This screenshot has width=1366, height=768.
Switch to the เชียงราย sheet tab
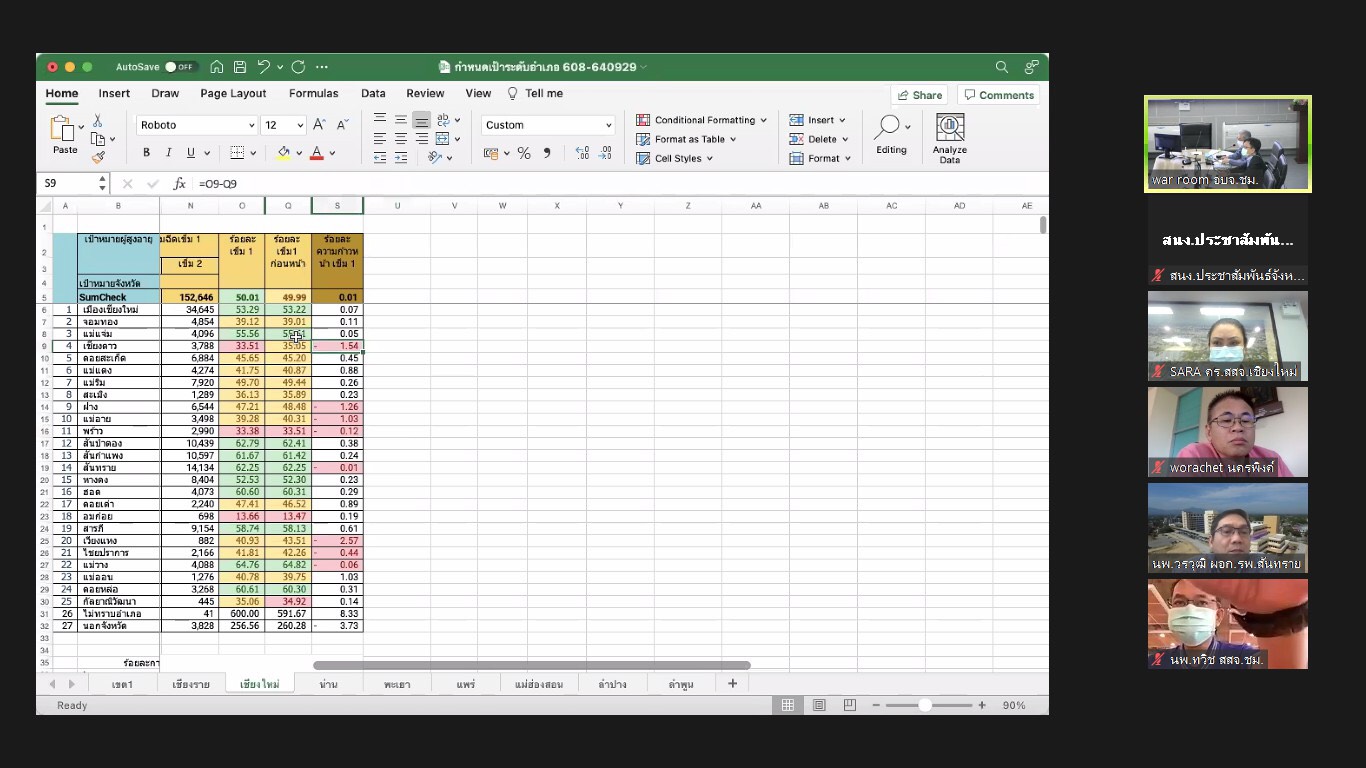point(191,684)
